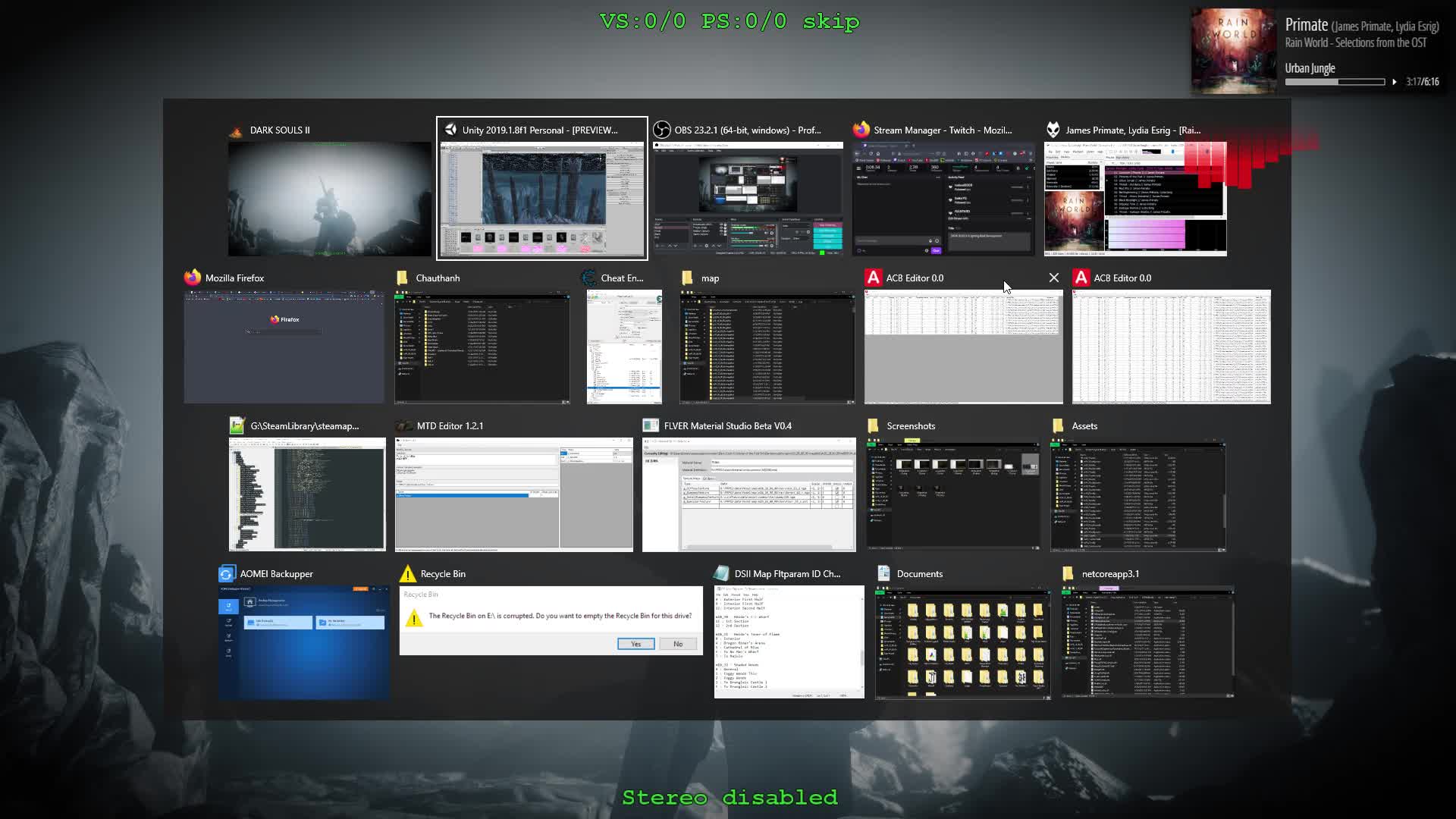Open the Assets folder window thumbnail
This screenshot has width=1456, height=819.
tap(1138, 494)
